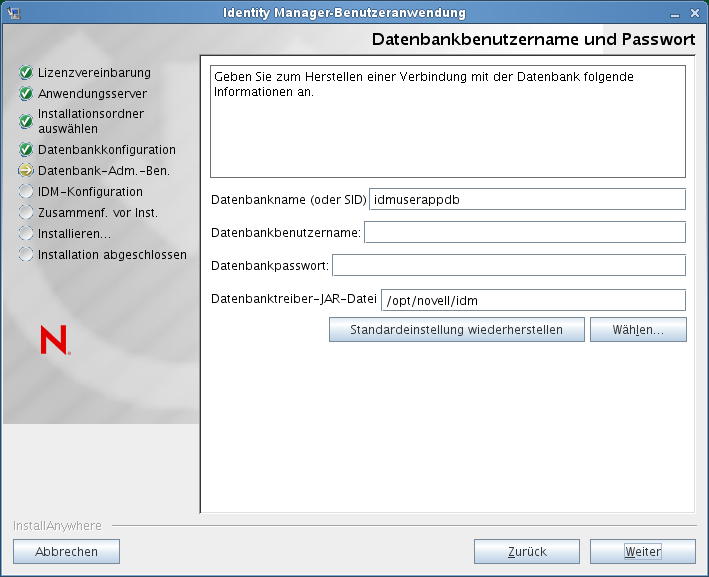709x577 pixels.
Task: Click the Datenbankbenutzername: label
Action: click(286, 232)
